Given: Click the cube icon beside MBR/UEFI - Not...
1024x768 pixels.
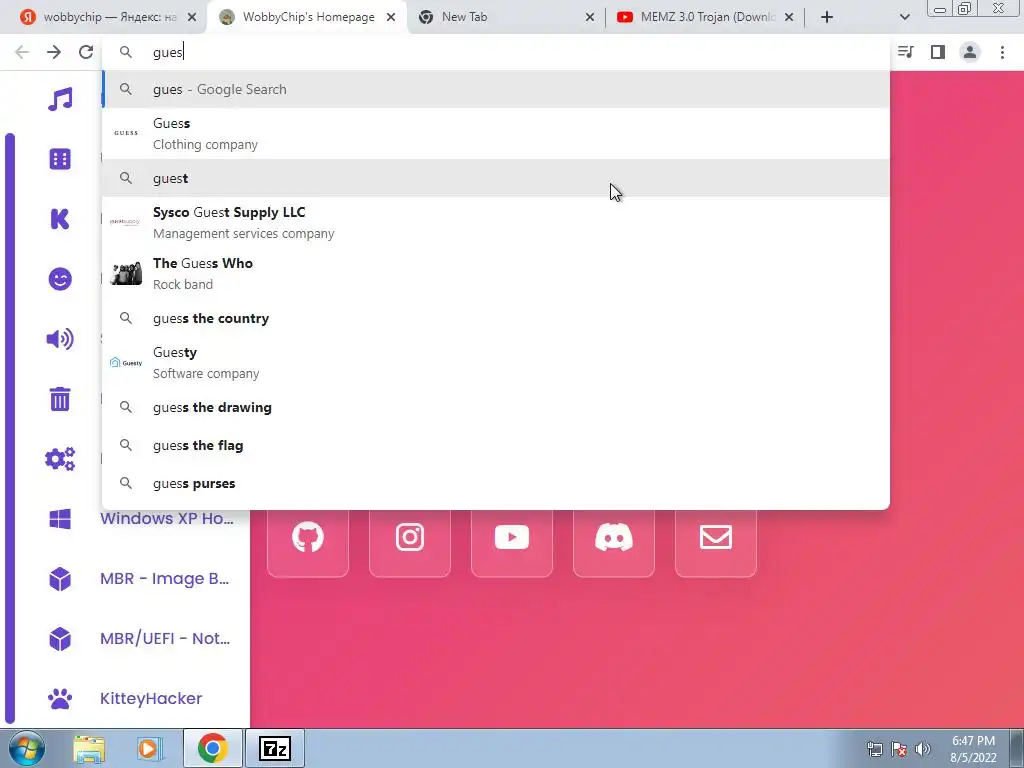Looking at the screenshot, I should click(60, 639).
